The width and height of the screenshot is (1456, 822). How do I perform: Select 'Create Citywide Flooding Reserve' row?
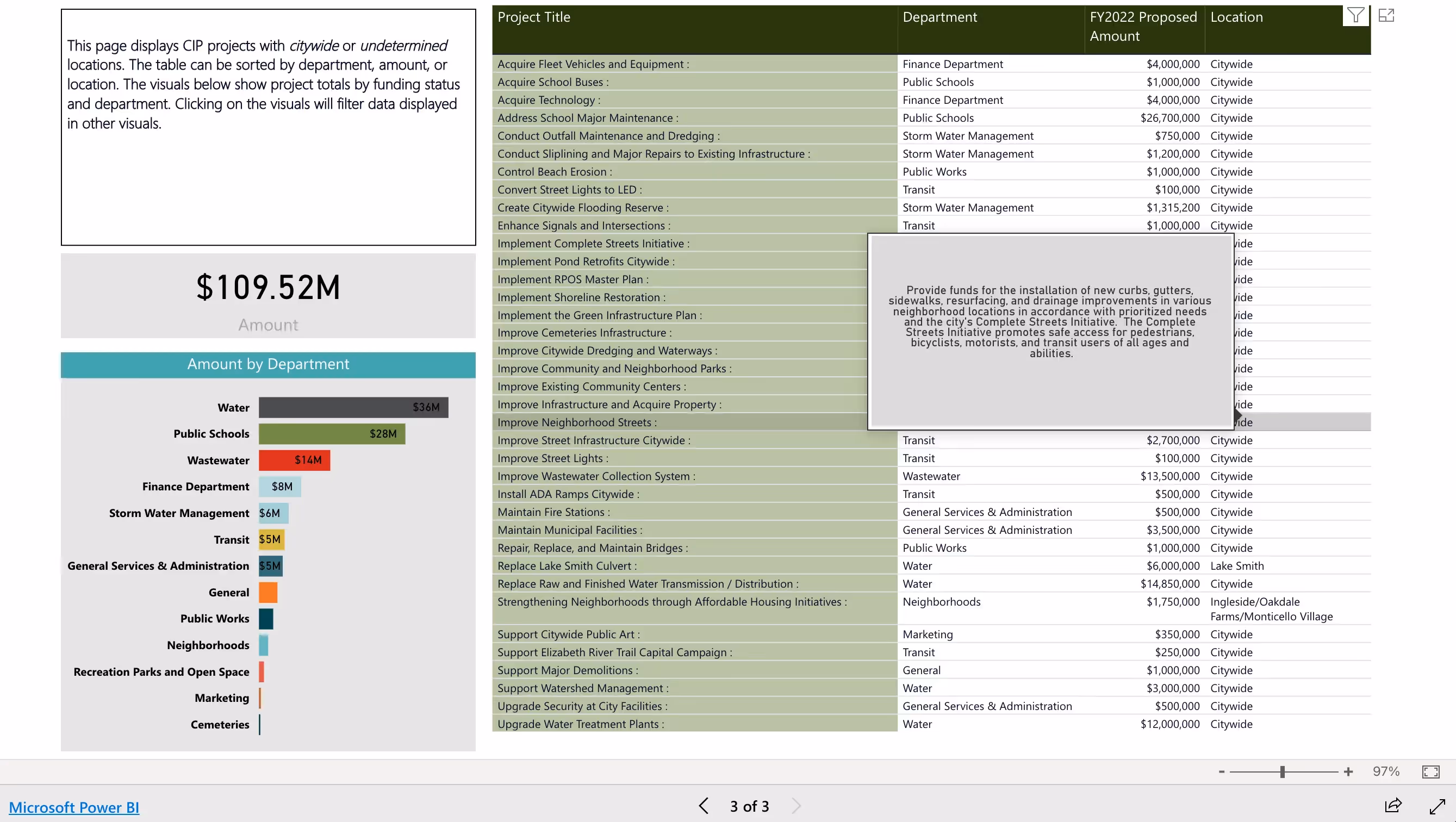tap(931, 208)
